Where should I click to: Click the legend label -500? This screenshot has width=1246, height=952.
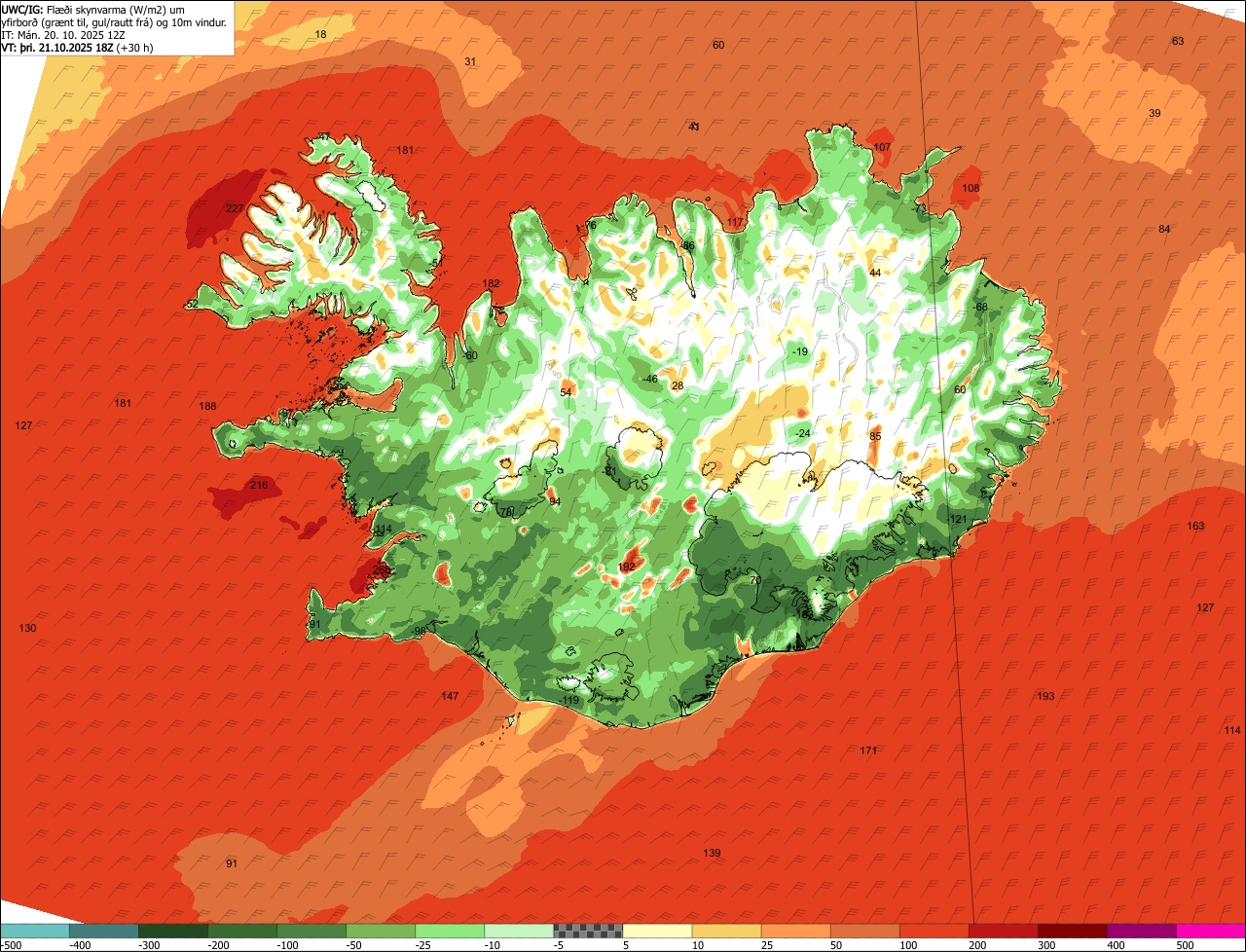[12, 945]
